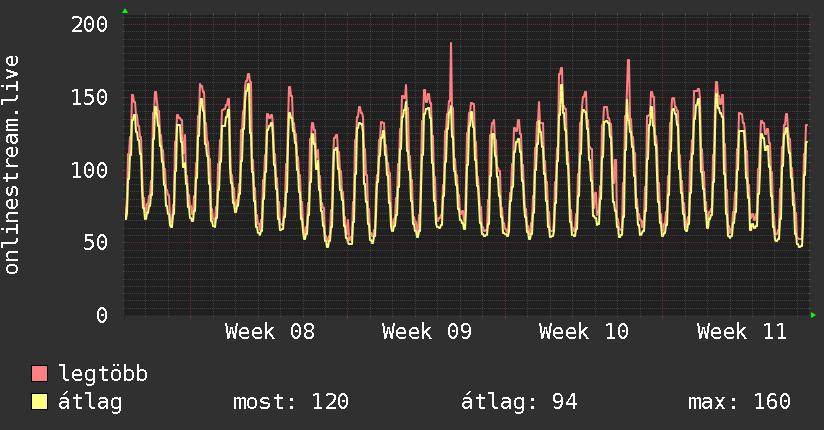Viewport: 824px width, 430px height.
Task: Click the arrow at the x-axis right end
Action: click(814, 315)
